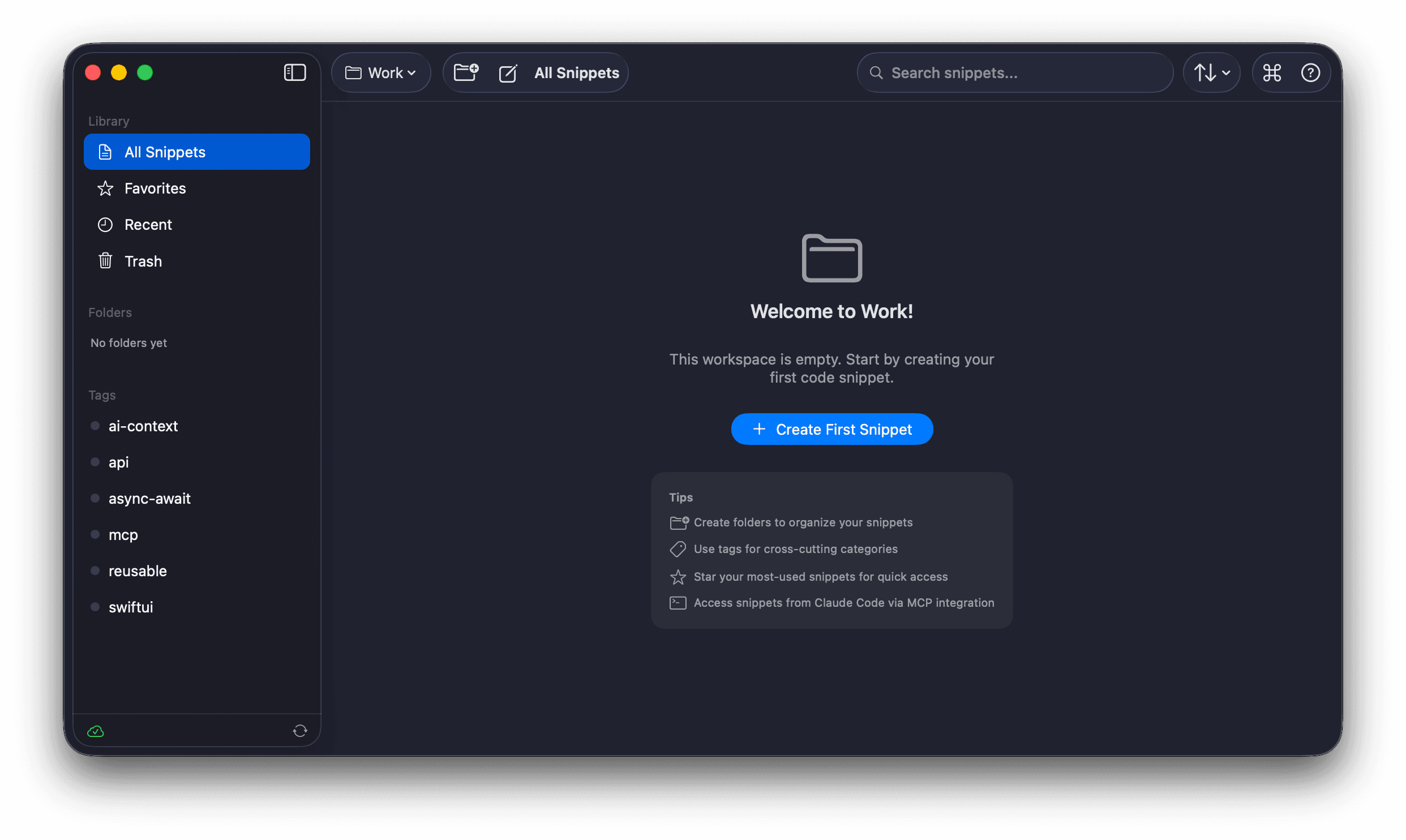Toggle the sidebar visibility icon
This screenshot has width=1406, height=840.
(295, 72)
